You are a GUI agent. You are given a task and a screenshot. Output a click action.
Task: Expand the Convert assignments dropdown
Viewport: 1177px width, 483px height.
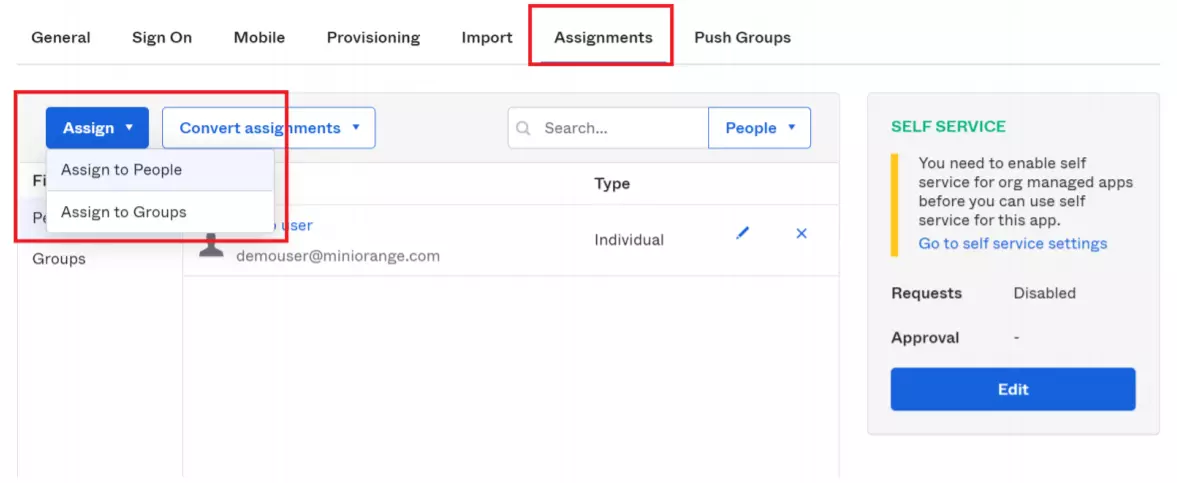(x=269, y=128)
